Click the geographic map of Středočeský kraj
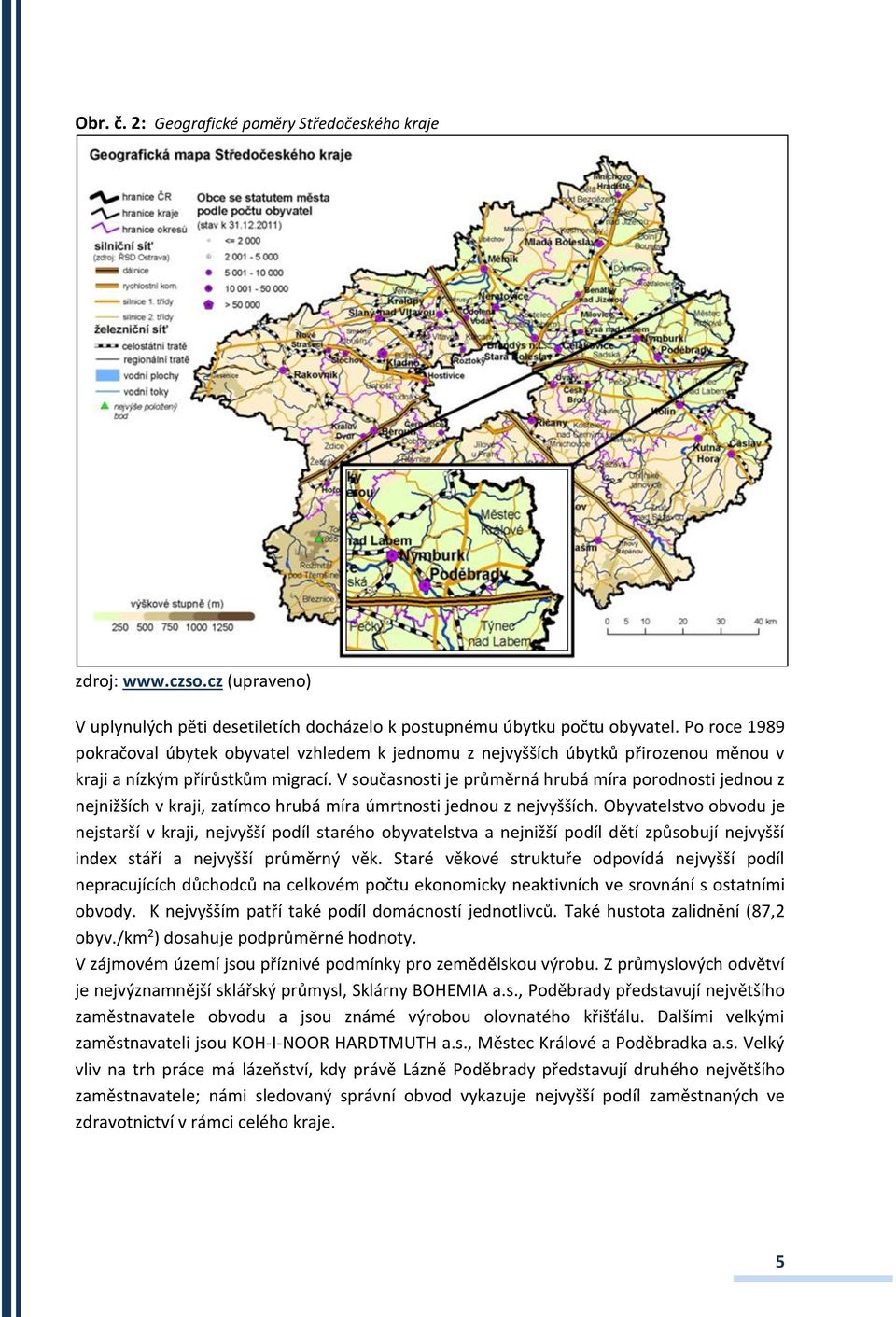The height and width of the screenshot is (1317, 896). [432, 400]
